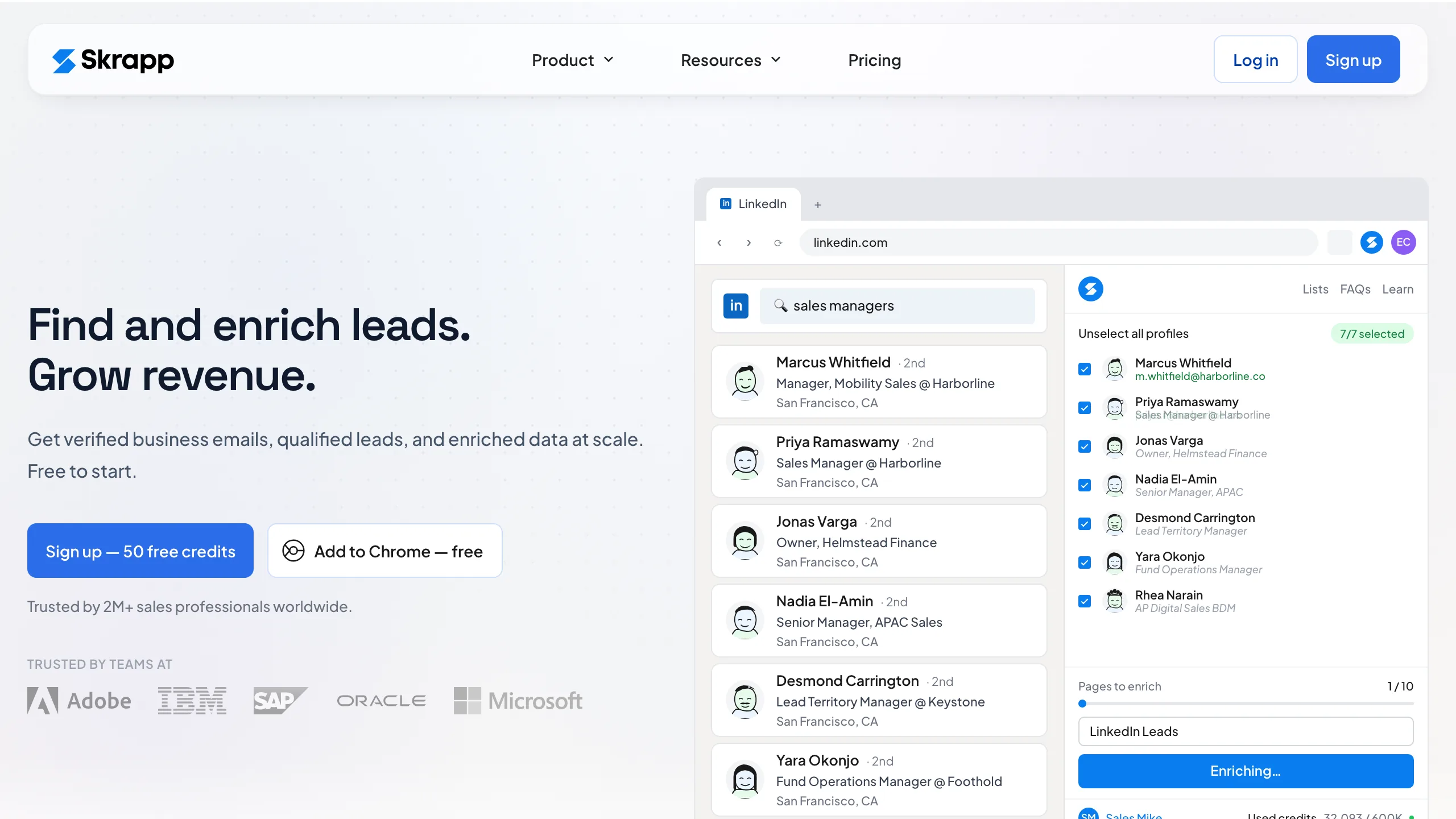
Task: Uncheck Rhea Narain in Skrapp panel
Action: (x=1085, y=601)
